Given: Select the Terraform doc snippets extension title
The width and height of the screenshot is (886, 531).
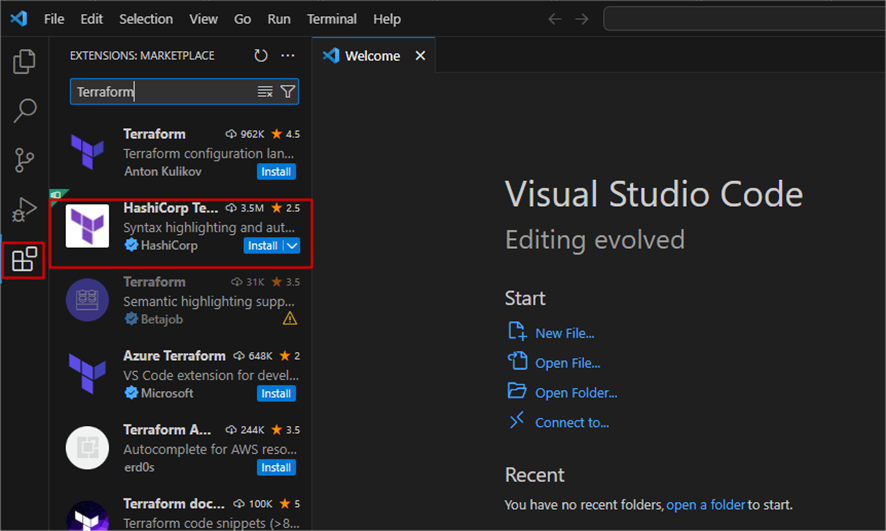Looking at the screenshot, I should pos(173,503).
